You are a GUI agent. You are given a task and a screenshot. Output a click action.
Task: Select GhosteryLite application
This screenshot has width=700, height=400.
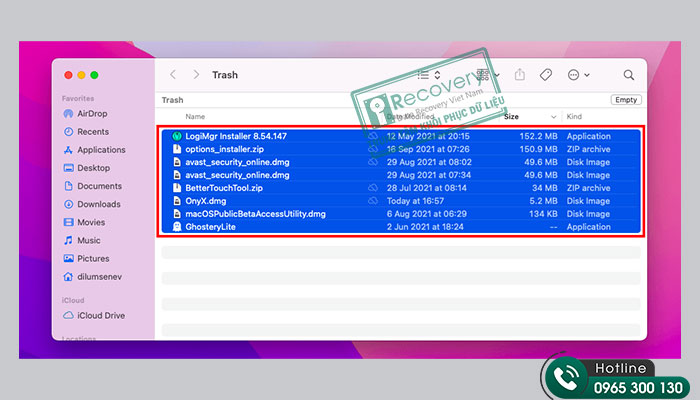pyautogui.click(x=400, y=227)
